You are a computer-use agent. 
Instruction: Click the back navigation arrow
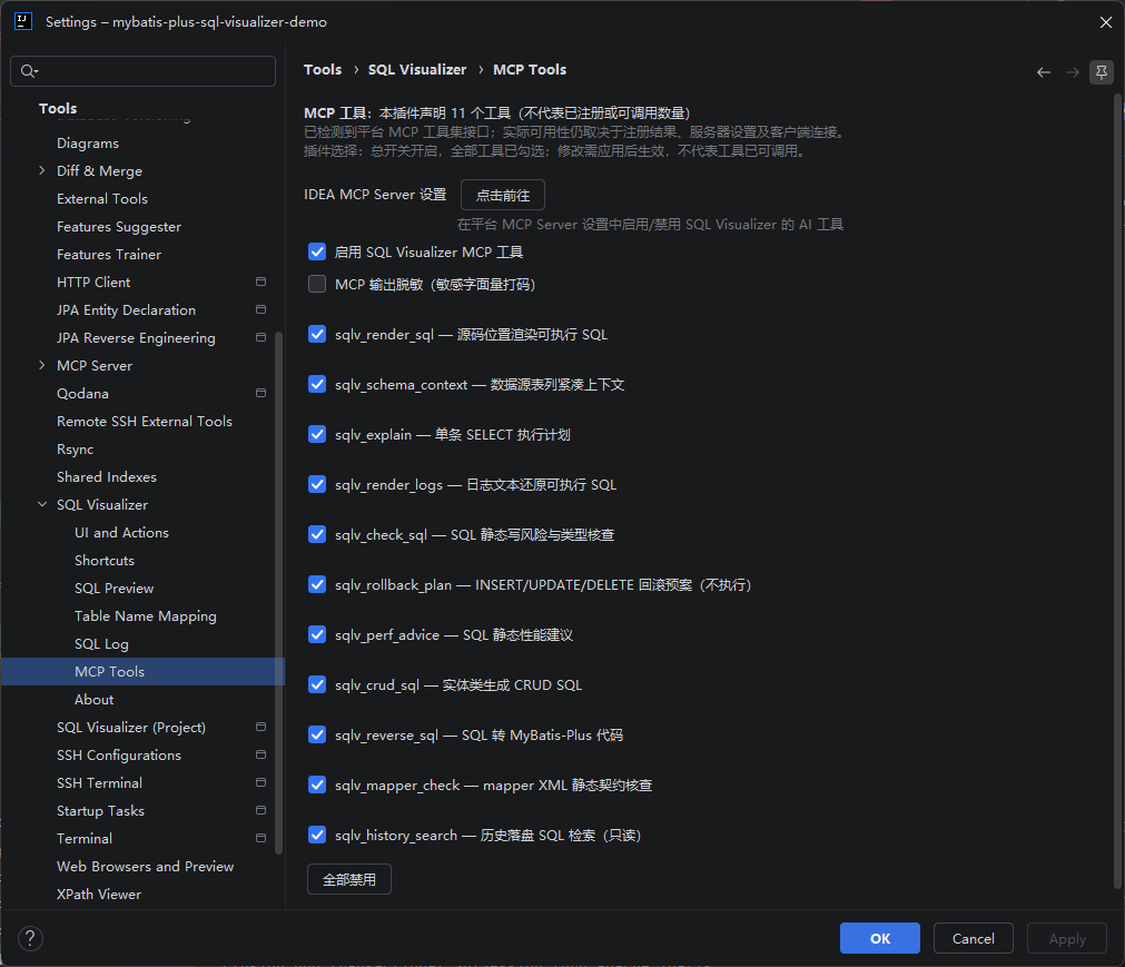pos(1043,72)
